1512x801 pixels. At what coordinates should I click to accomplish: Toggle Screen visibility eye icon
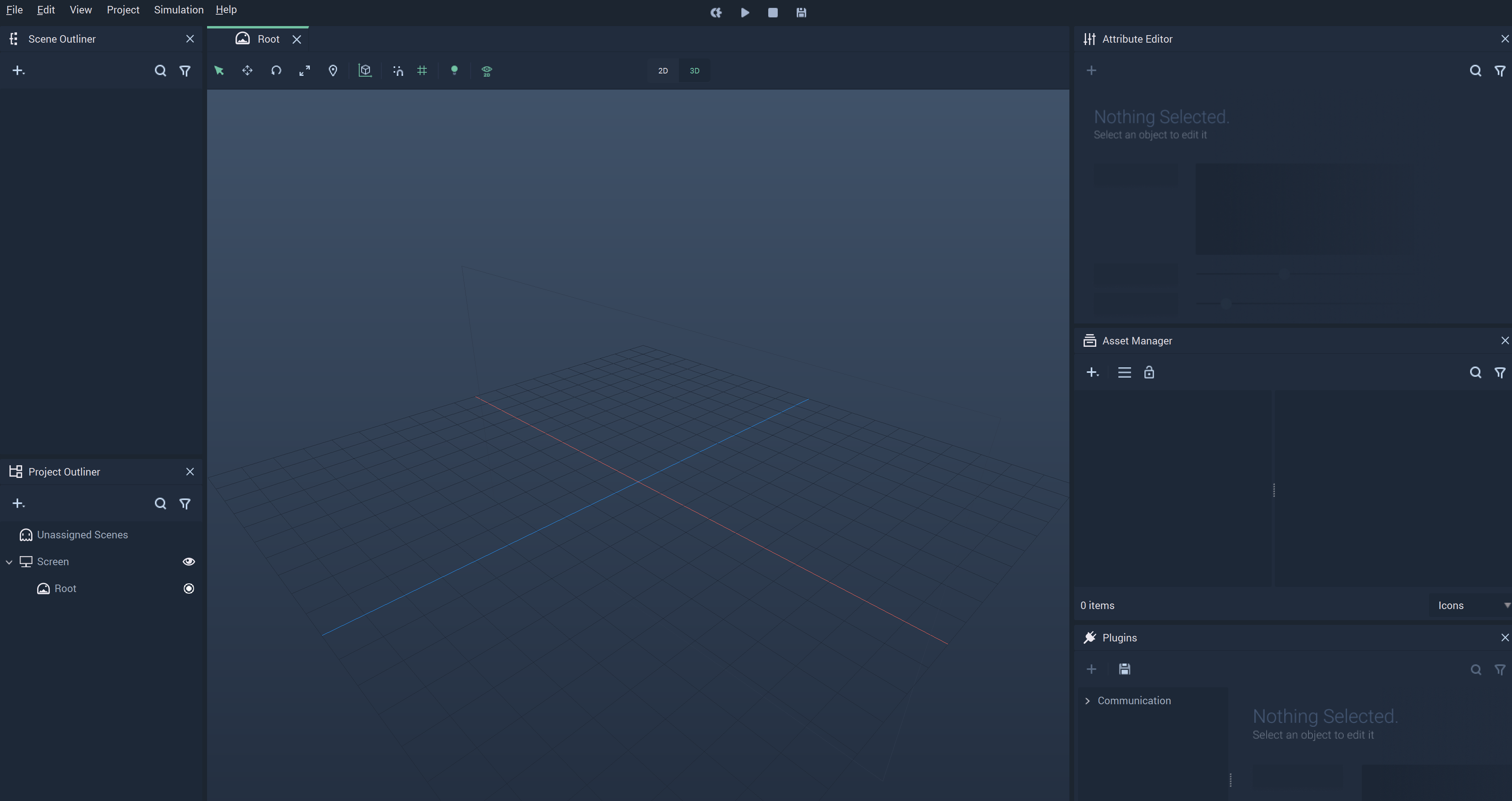click(x=189, y=562)
